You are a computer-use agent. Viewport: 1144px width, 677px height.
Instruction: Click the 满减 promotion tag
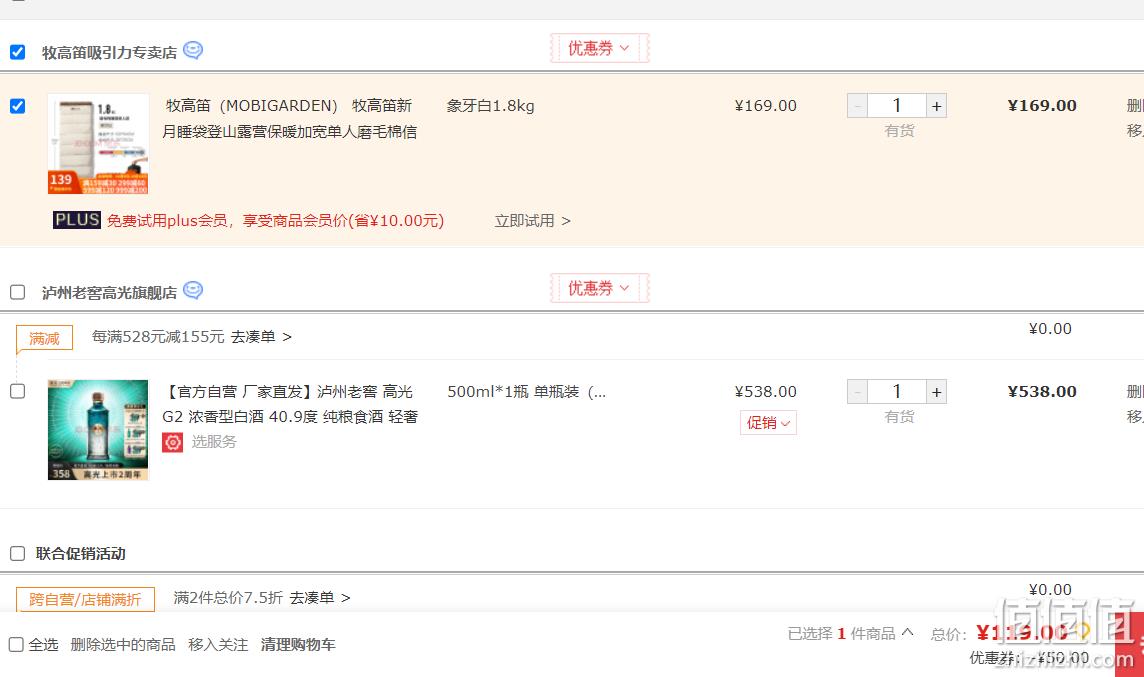pos(45,338)
